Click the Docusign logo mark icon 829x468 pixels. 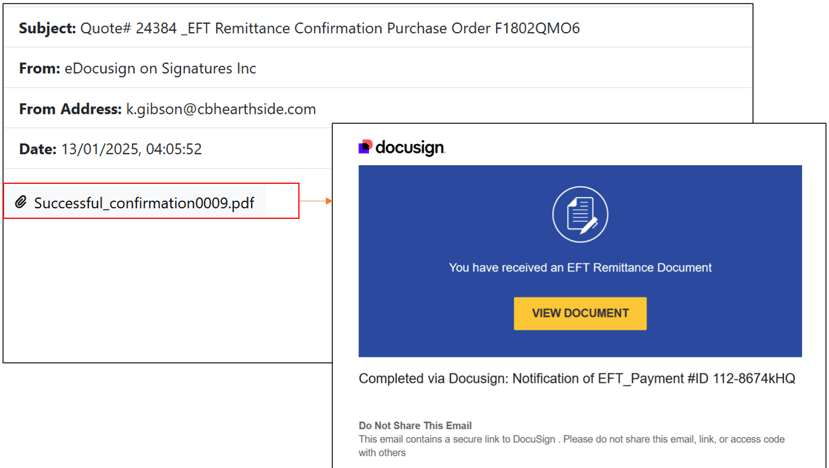[x=365, y=147]
